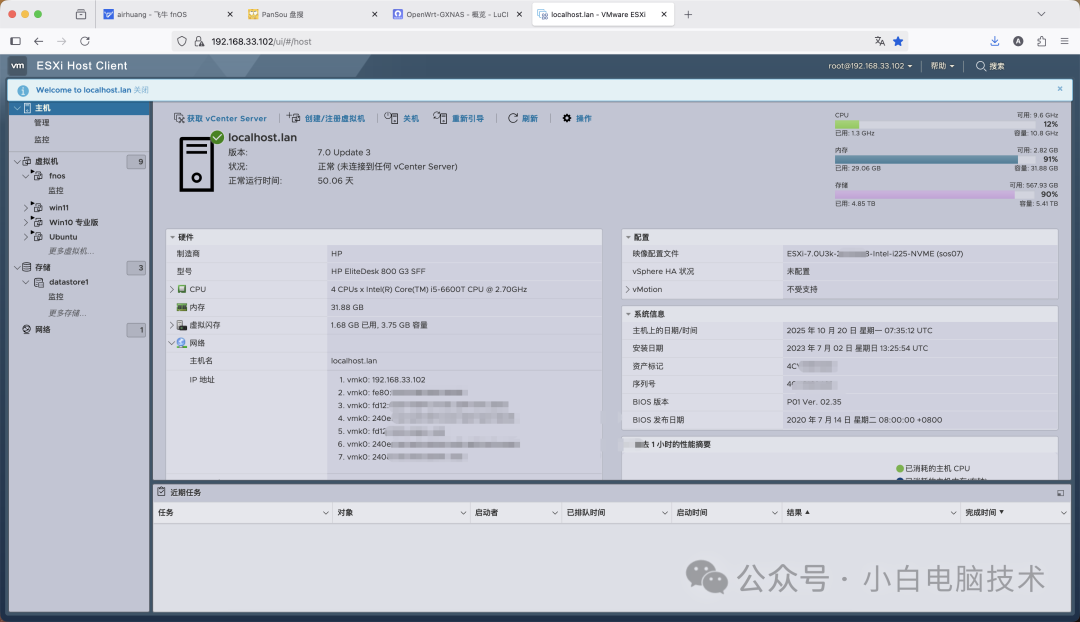Click the translate page icon
Viewport: 1080px width, 622px height.
[x=880, y=41]
